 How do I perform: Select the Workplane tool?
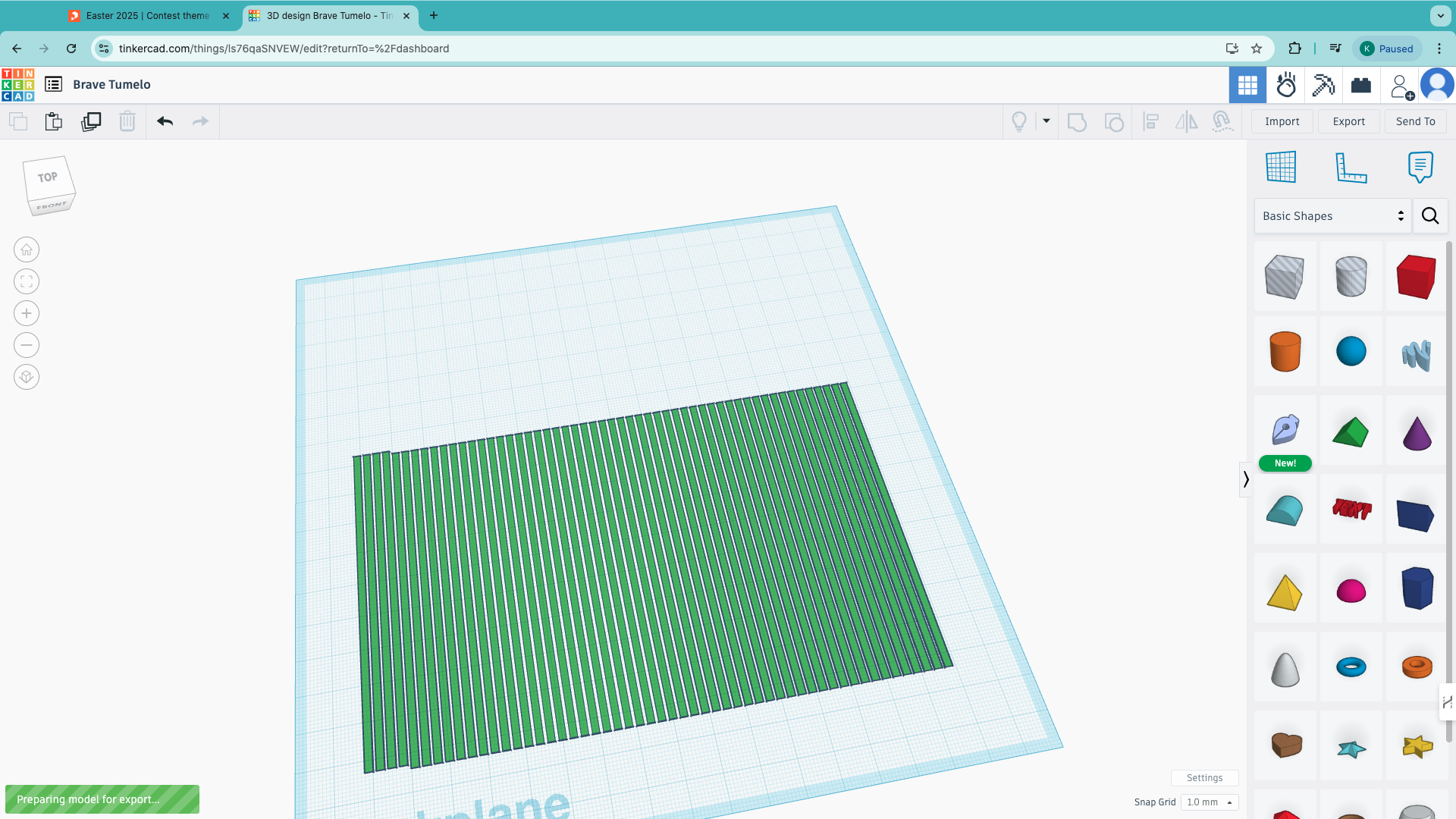(x=1281, y=167)
